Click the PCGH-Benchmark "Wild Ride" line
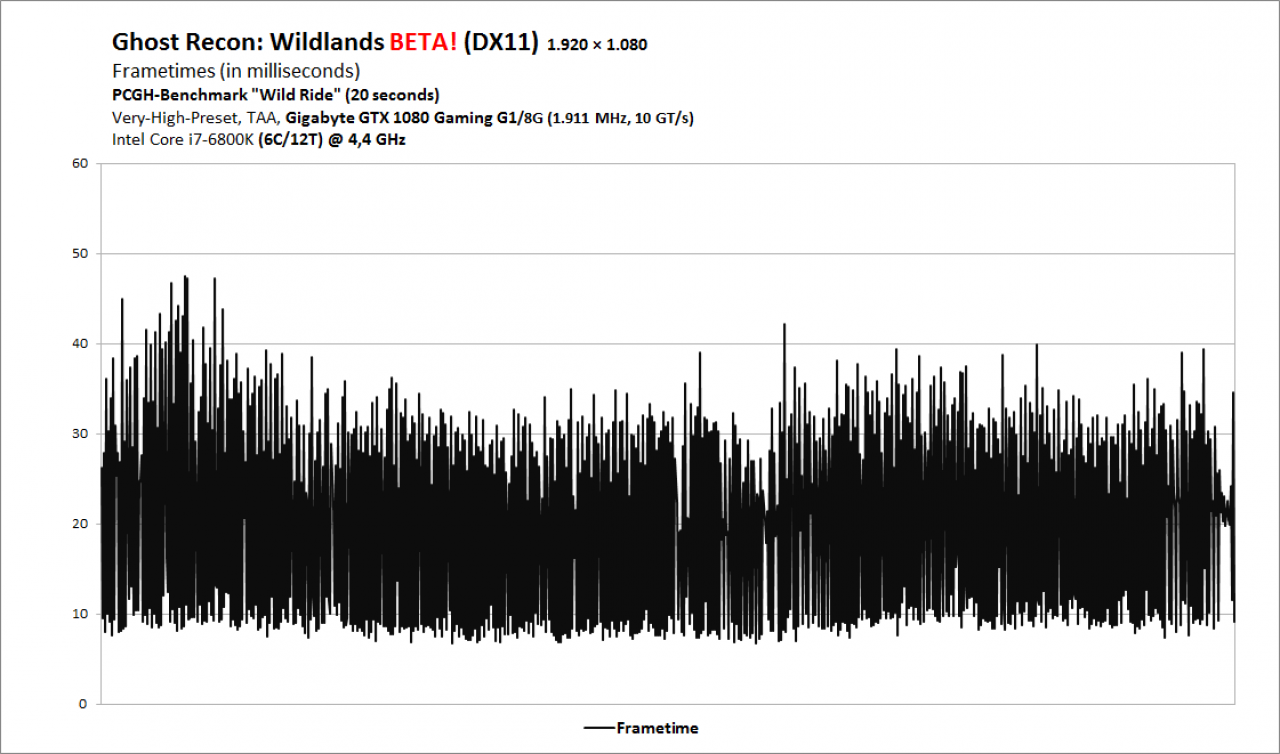1280x754 pixels. click(276, 95)
